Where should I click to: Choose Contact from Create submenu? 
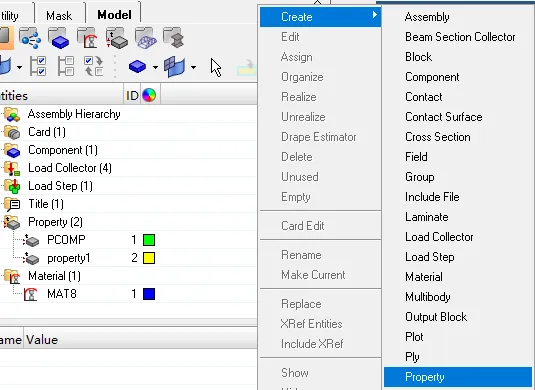(423, 97)
